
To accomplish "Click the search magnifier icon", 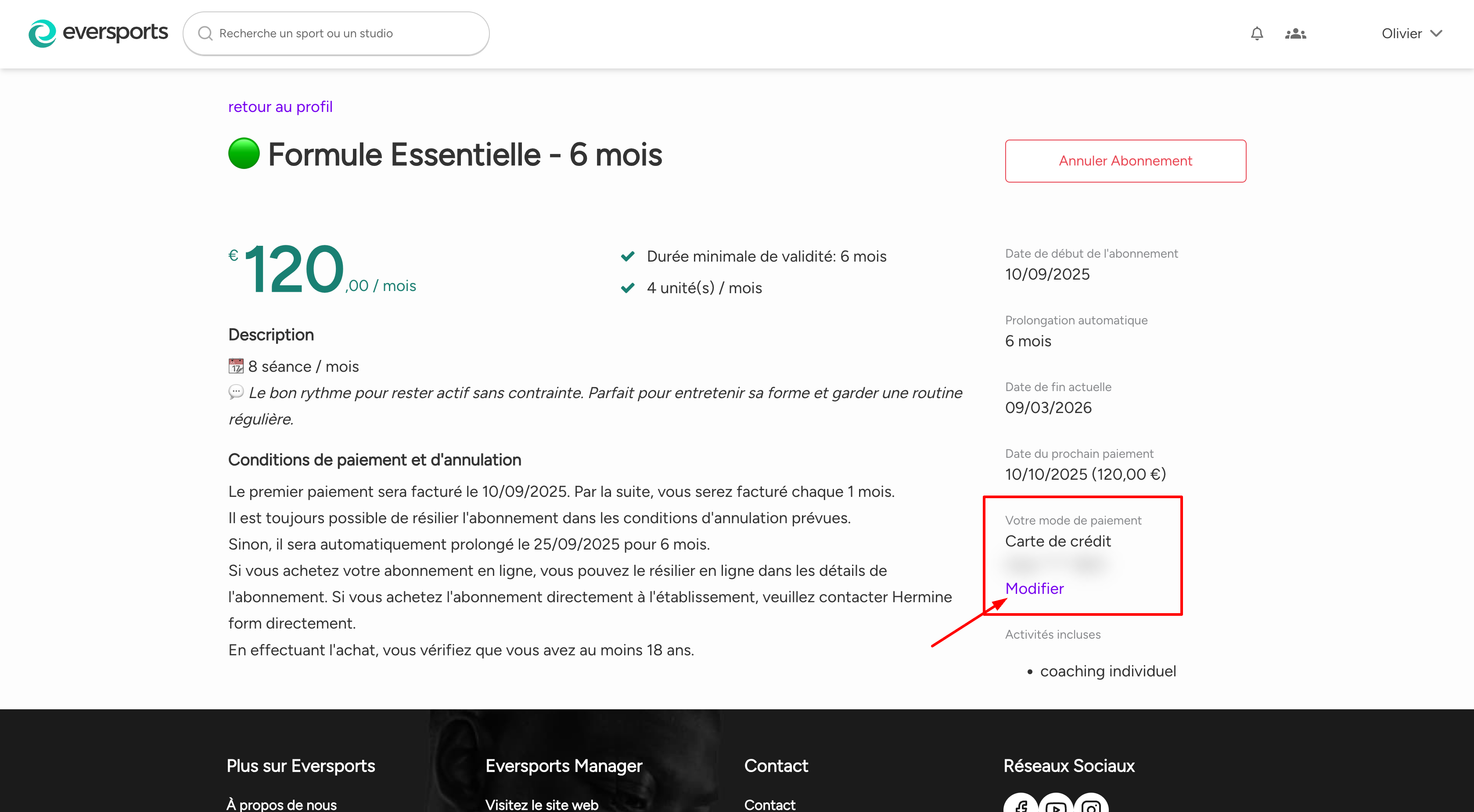I will pos(205,34).
